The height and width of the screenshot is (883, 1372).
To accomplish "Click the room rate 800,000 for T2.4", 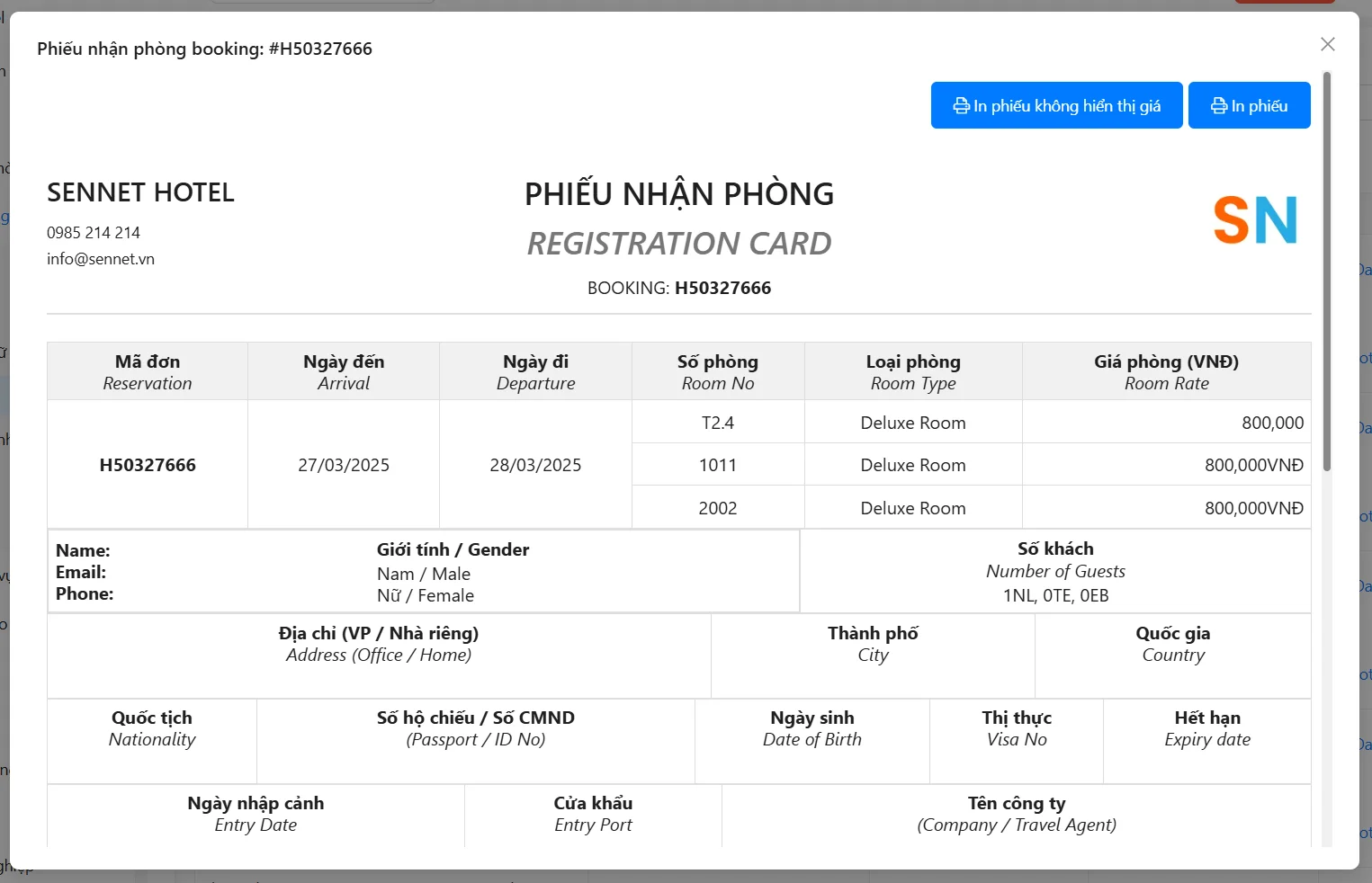I will click(x=1272, y=423).
